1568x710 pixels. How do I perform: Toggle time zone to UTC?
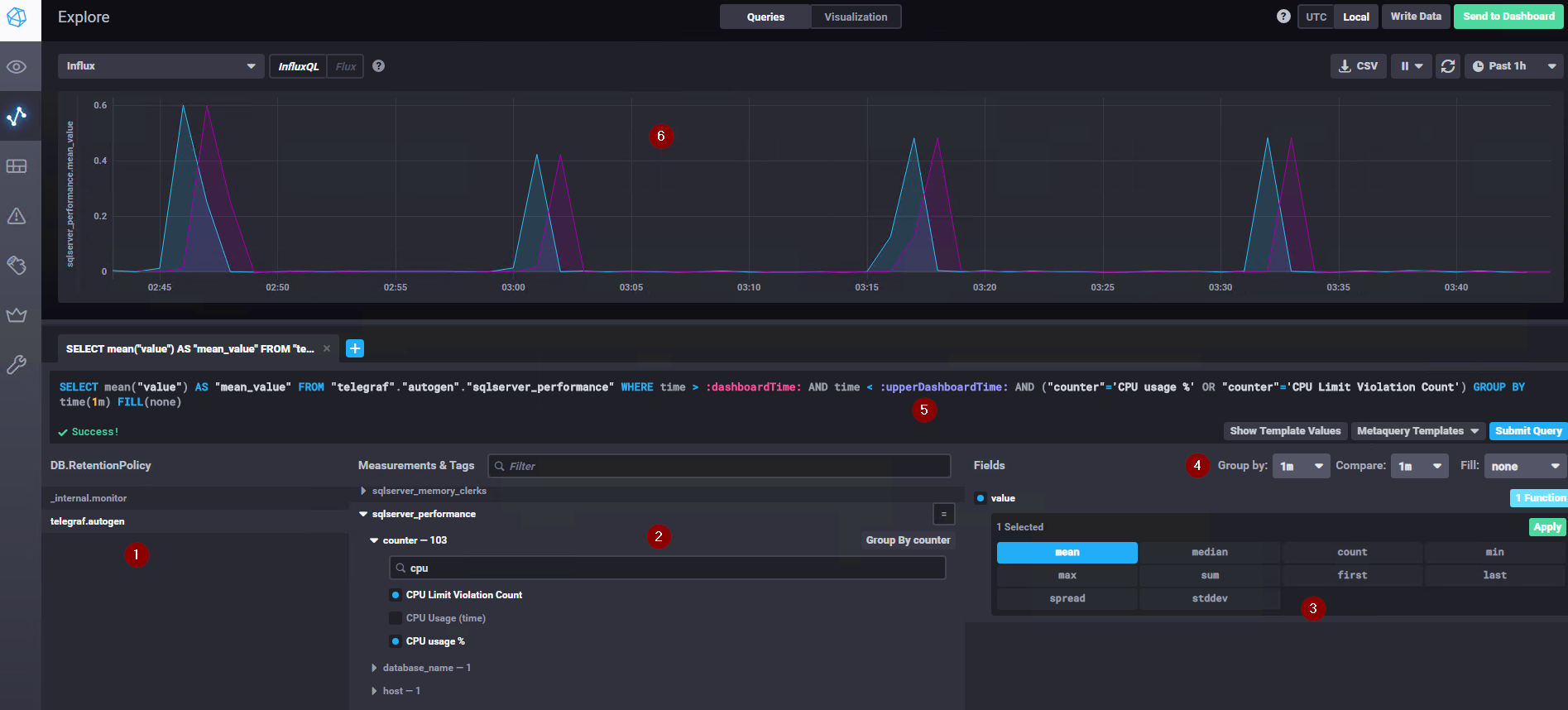click(x=1316, y=17)
